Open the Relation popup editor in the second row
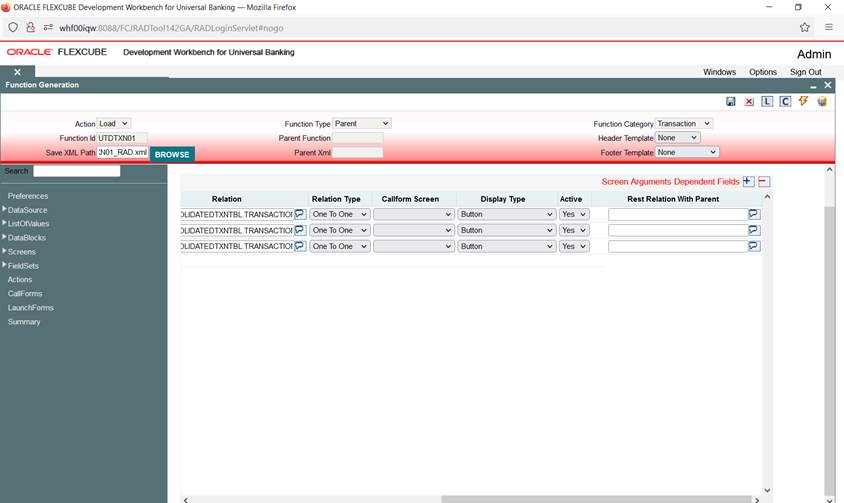 [x=300, y=230]
